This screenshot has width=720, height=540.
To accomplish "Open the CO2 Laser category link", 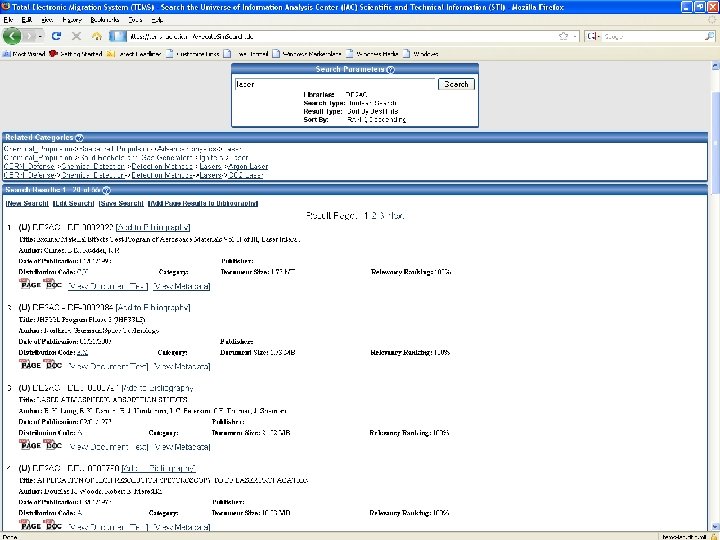I will click(246, 175).
